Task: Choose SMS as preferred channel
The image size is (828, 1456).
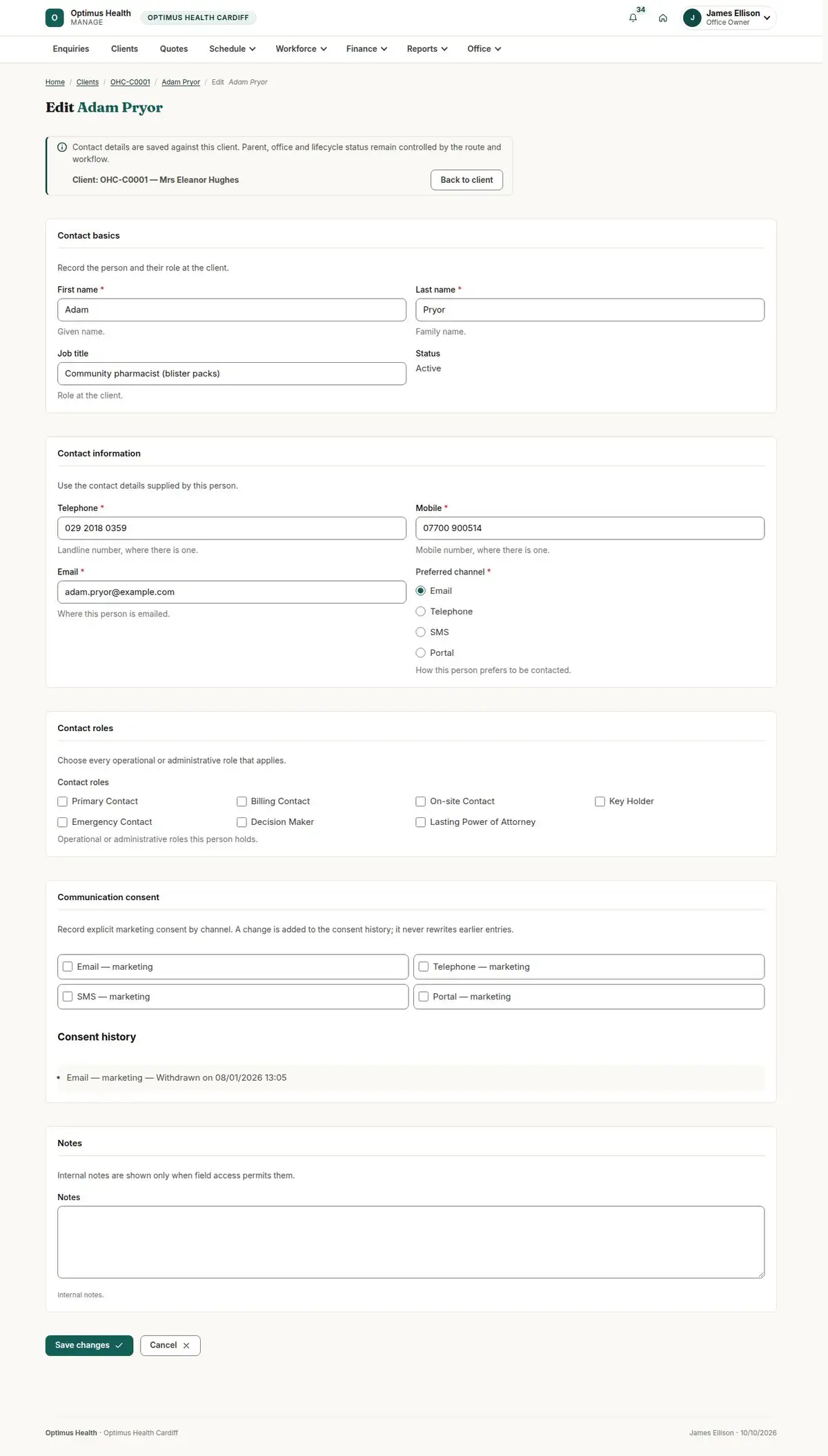Action: [x=420, y=632]
